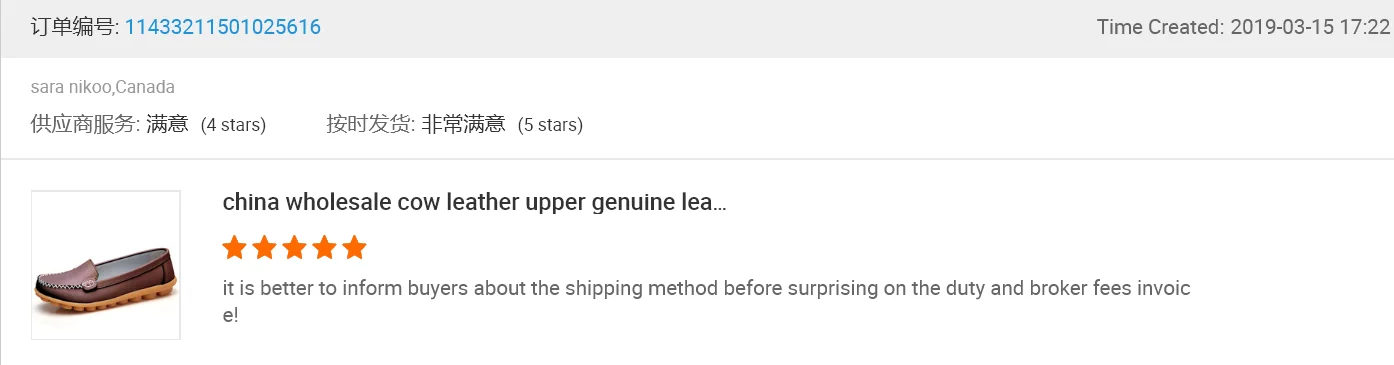Select the second orange rating star
Screen dimensions: 1394x365
tap(265, 247)
